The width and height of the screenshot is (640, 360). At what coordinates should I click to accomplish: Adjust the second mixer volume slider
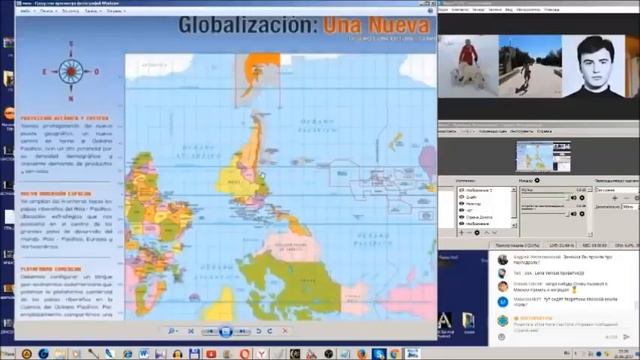click(545, 213)
